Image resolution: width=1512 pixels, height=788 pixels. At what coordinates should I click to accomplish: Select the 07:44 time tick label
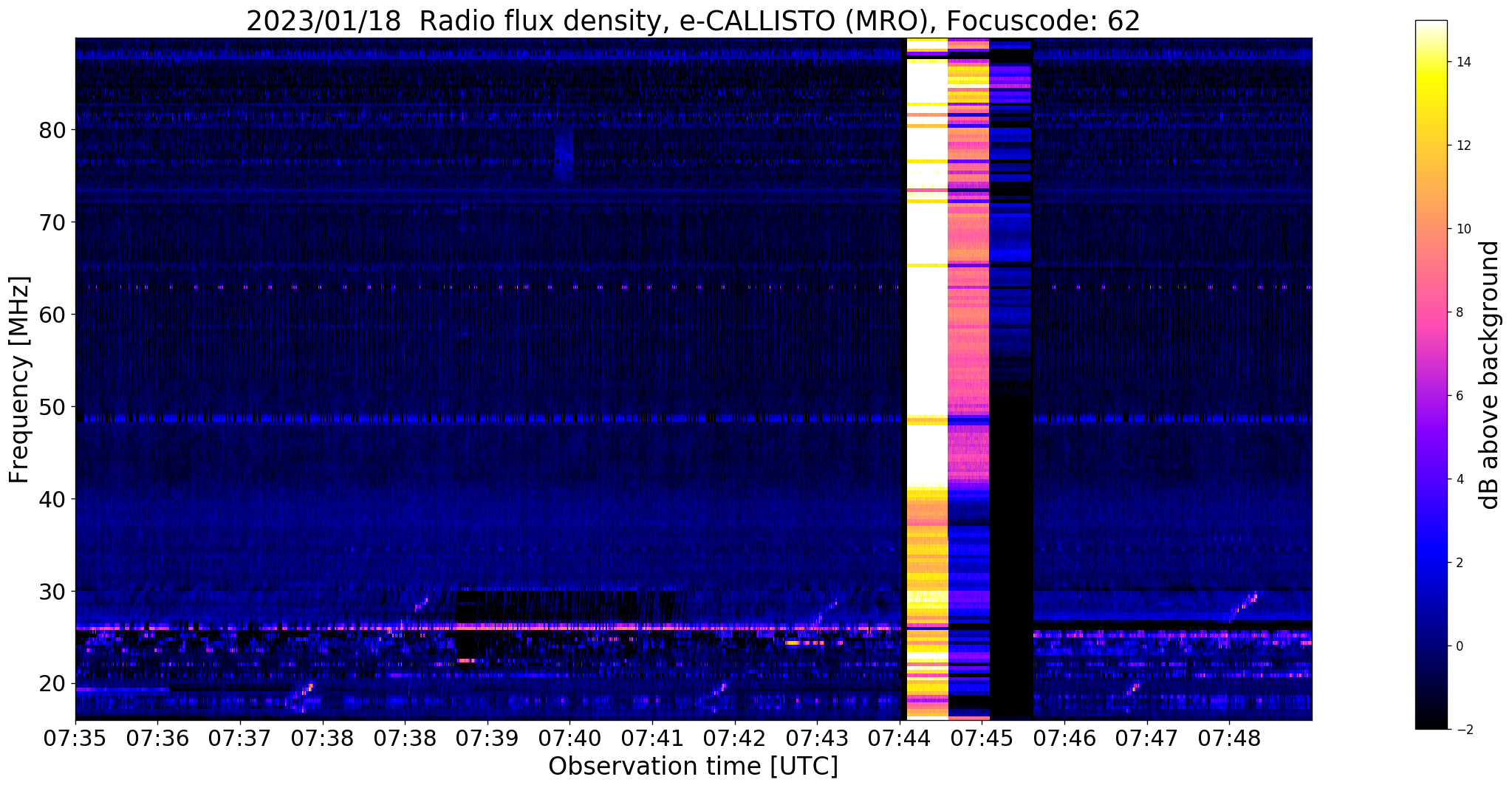(x=900, y=739)
